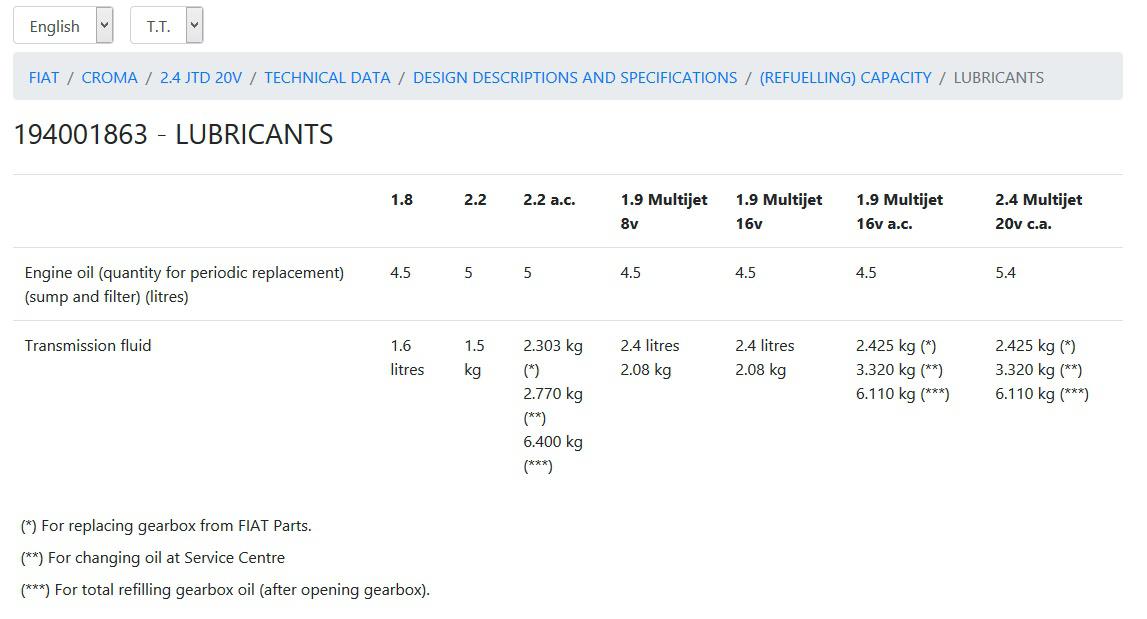Click the 2.2 a.c. column header
The height and width of the screenshot is (619, 1147).
click(549, 200)
